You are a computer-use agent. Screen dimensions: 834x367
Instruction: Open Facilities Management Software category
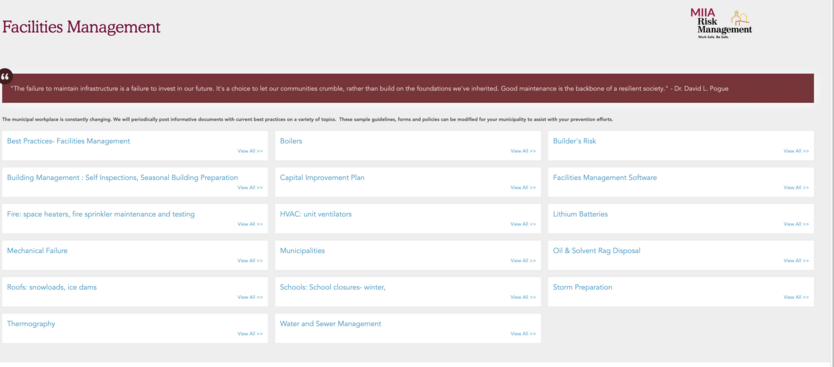605,178
